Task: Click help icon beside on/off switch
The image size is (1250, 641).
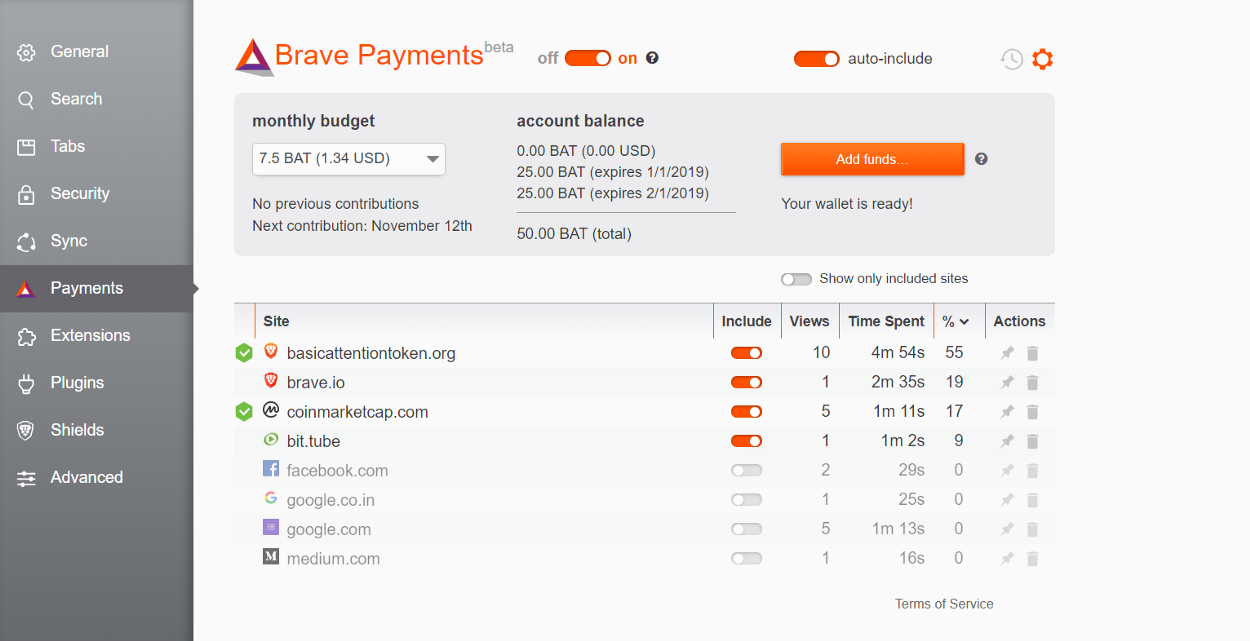Action: pyautogui.click(x=652, y=58)
